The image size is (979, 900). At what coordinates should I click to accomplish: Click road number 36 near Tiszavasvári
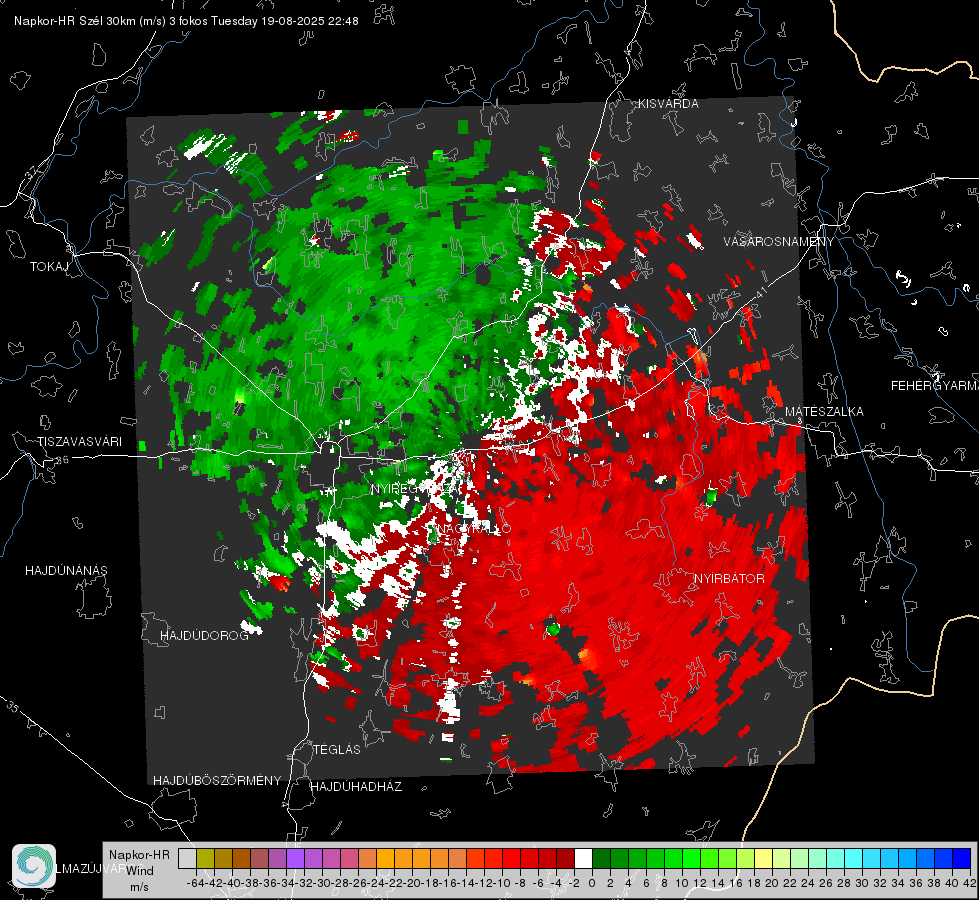coord(62,460)
